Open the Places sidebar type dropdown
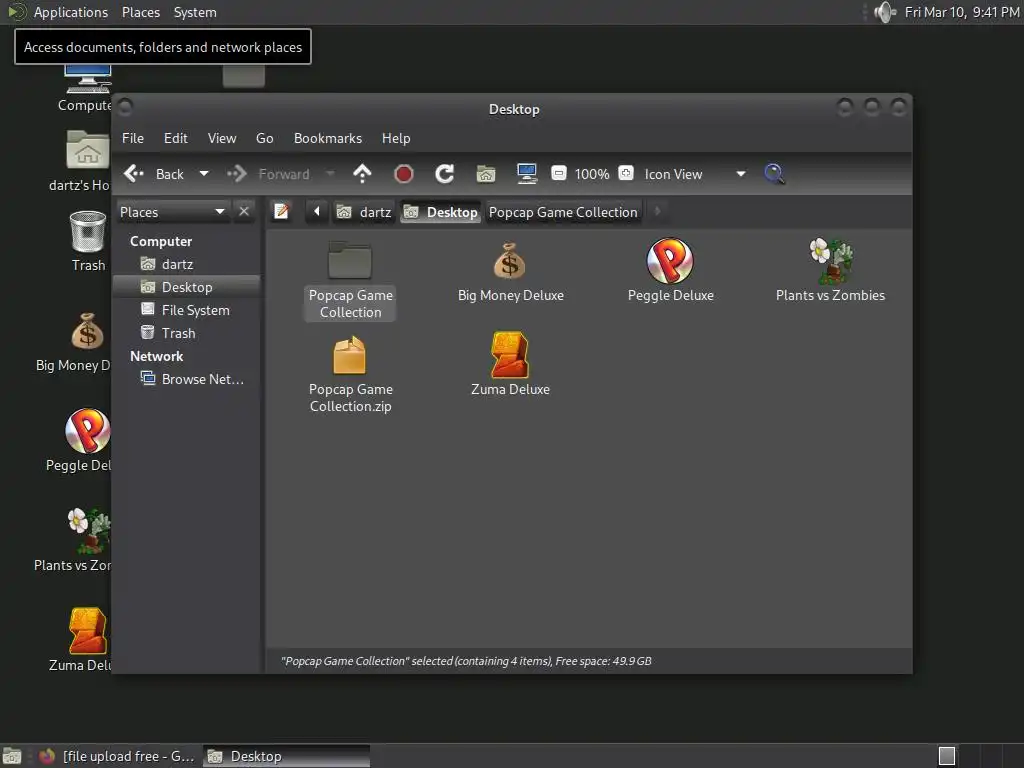 pyautogui.click(x=173, y=212)
